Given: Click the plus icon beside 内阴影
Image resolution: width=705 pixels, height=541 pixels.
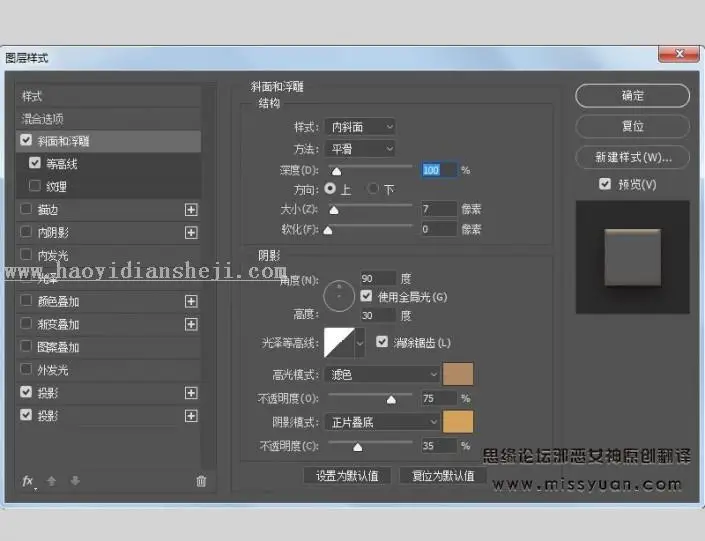Looking at the screenshot, I should pyautogui.click(x=191, y=232).
